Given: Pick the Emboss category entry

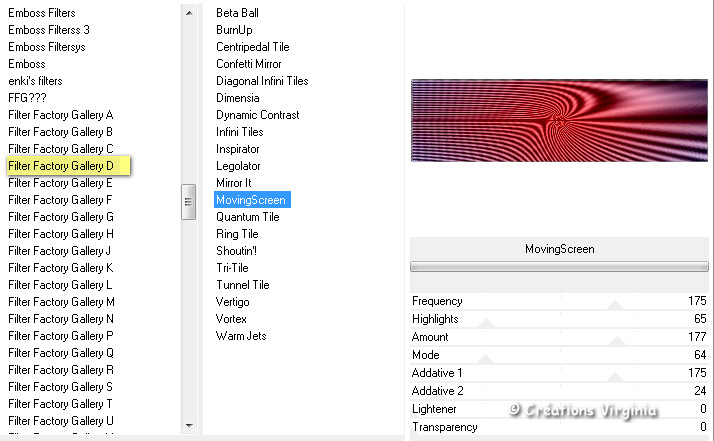Looking at the screenshot, I should coord(27,64).
